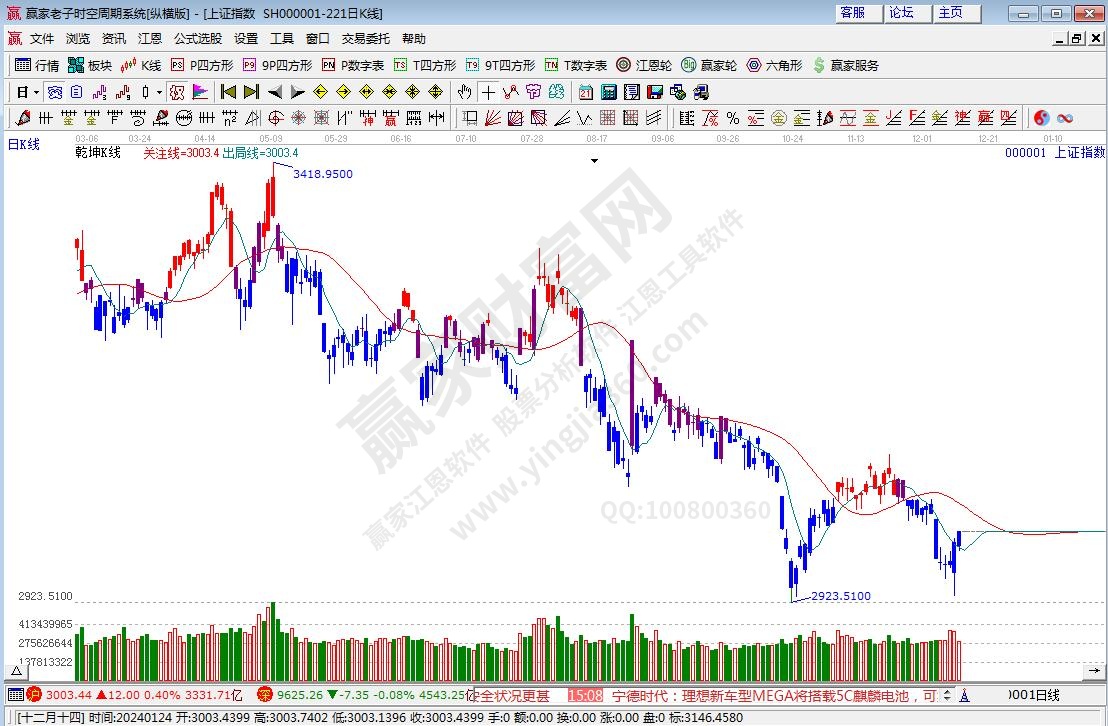Image resolution: width=1108 pixels, height=726 pixels.
Task: Click the 论坛 forum button
Action: pos(902,13)
